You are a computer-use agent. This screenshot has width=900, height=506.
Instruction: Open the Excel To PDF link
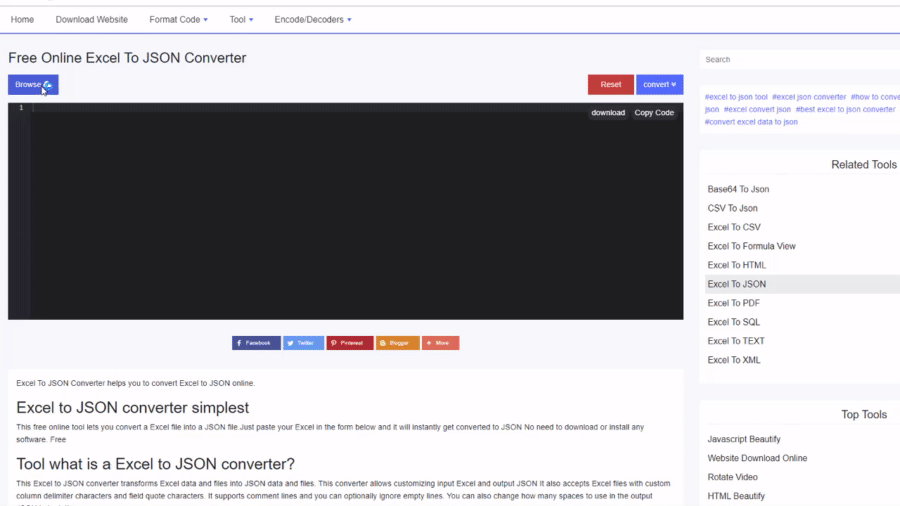(x=733, y=303)
